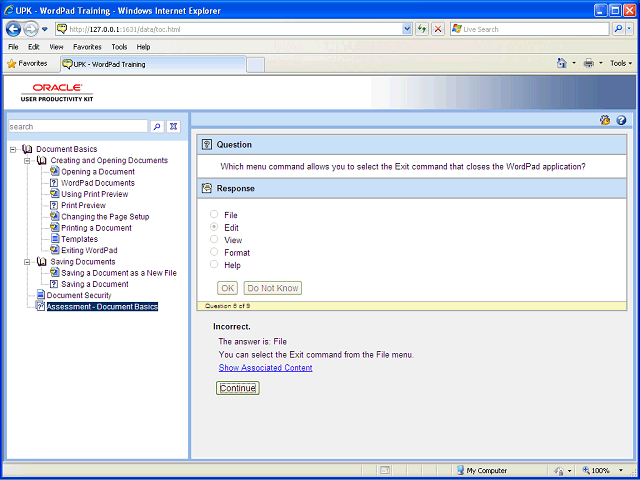
Task: Click the Exiting WordPad topic icon
Action: click(54, 250)
